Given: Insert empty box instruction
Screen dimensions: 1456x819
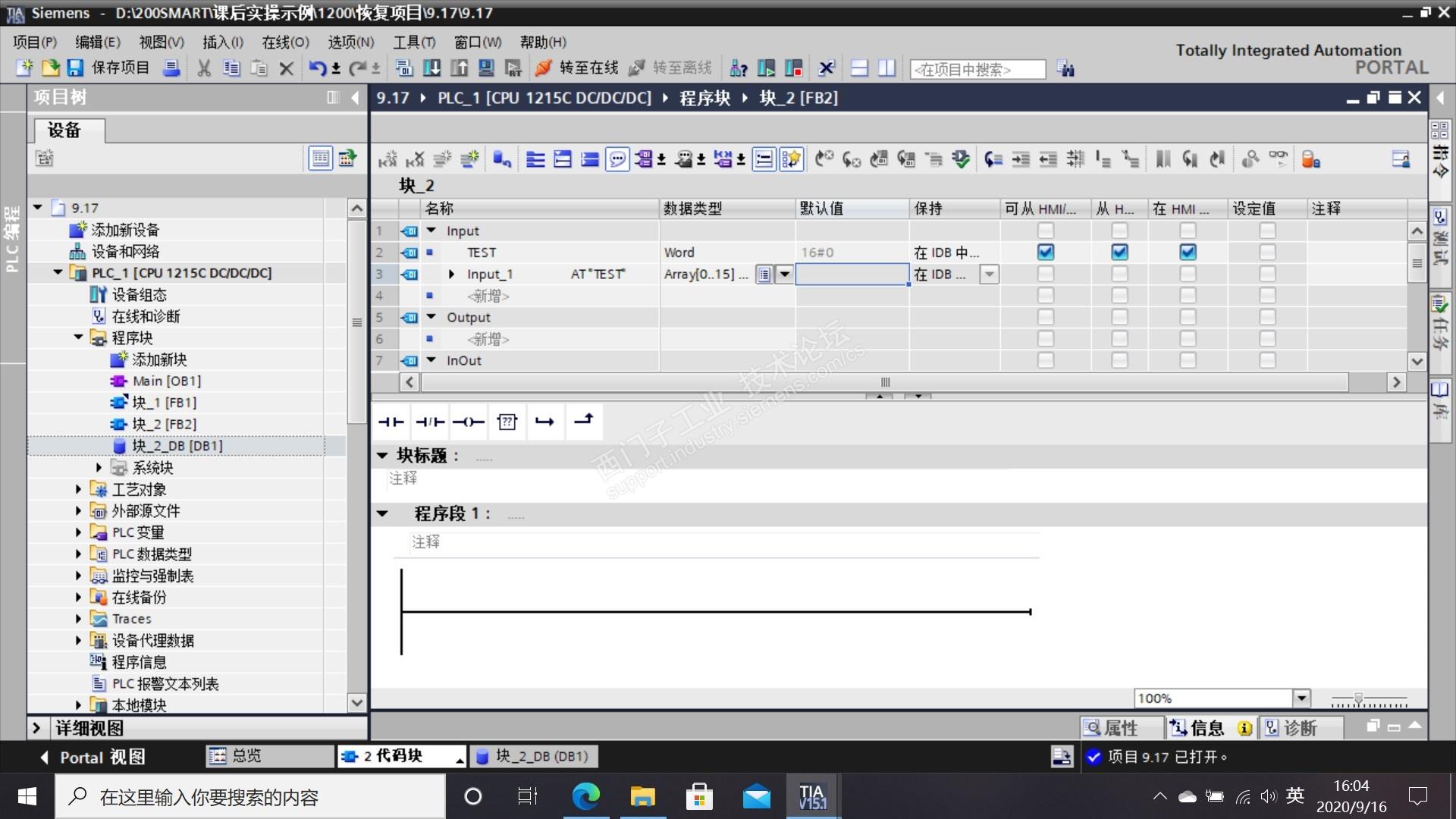Looking at the screenshot, I should pyautogui.click(x=507, y=422).
